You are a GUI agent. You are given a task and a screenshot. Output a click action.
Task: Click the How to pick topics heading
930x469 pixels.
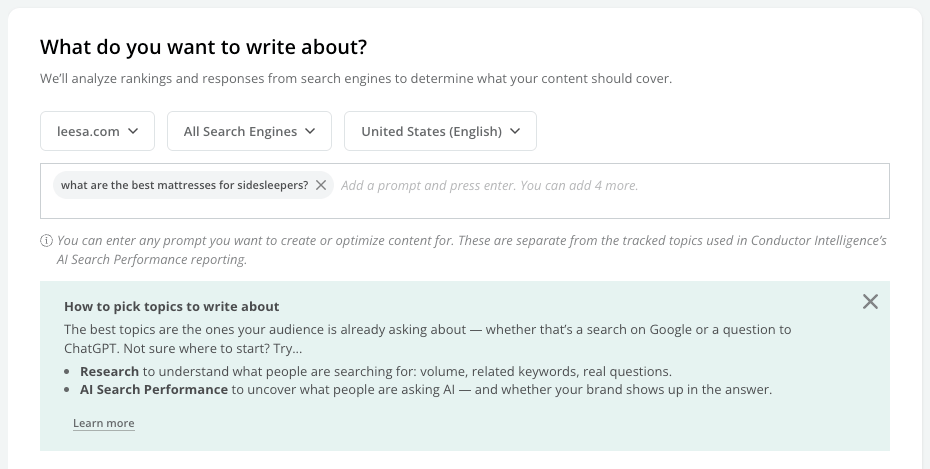click(x=171, y=307)
